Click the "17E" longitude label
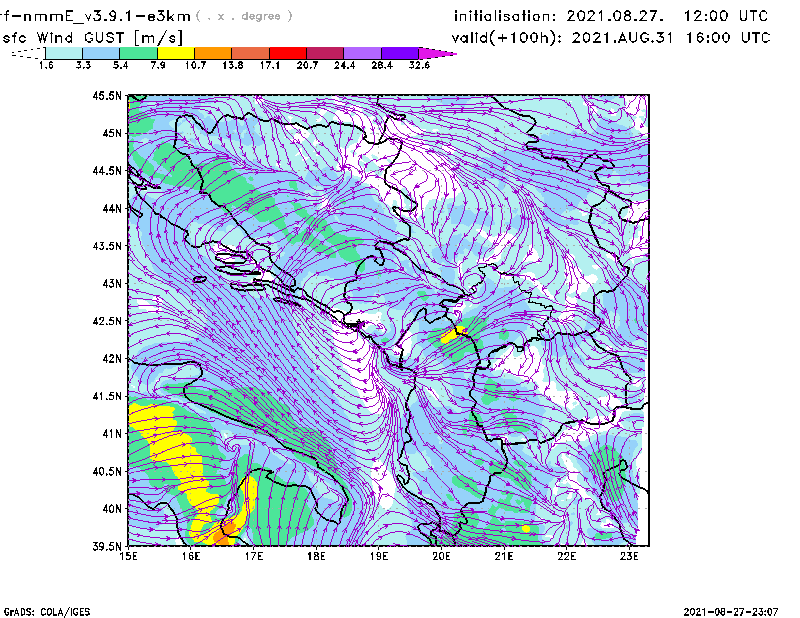 coord(254,556)
